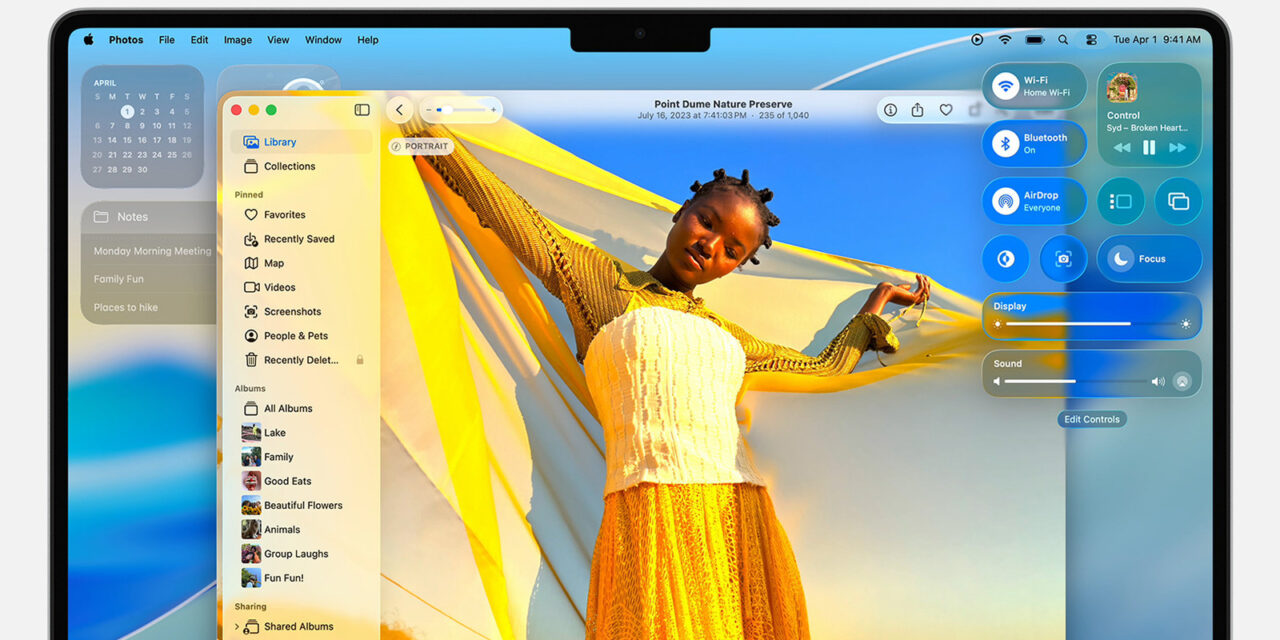
Task: Open AirPlay audio output button
Action: [x=1182, y=381]
